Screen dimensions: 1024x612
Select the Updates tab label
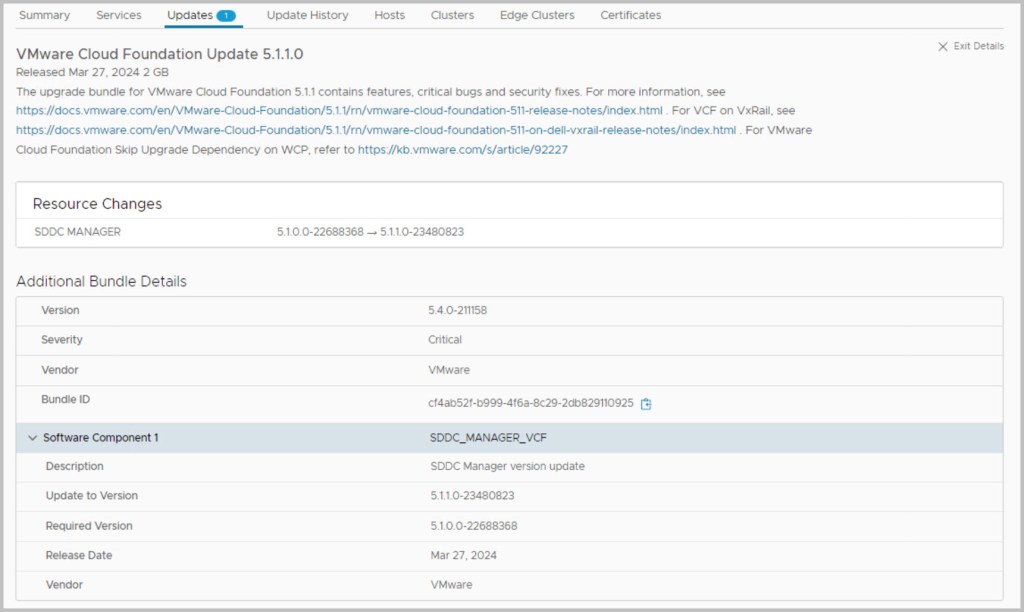[189, 15]
